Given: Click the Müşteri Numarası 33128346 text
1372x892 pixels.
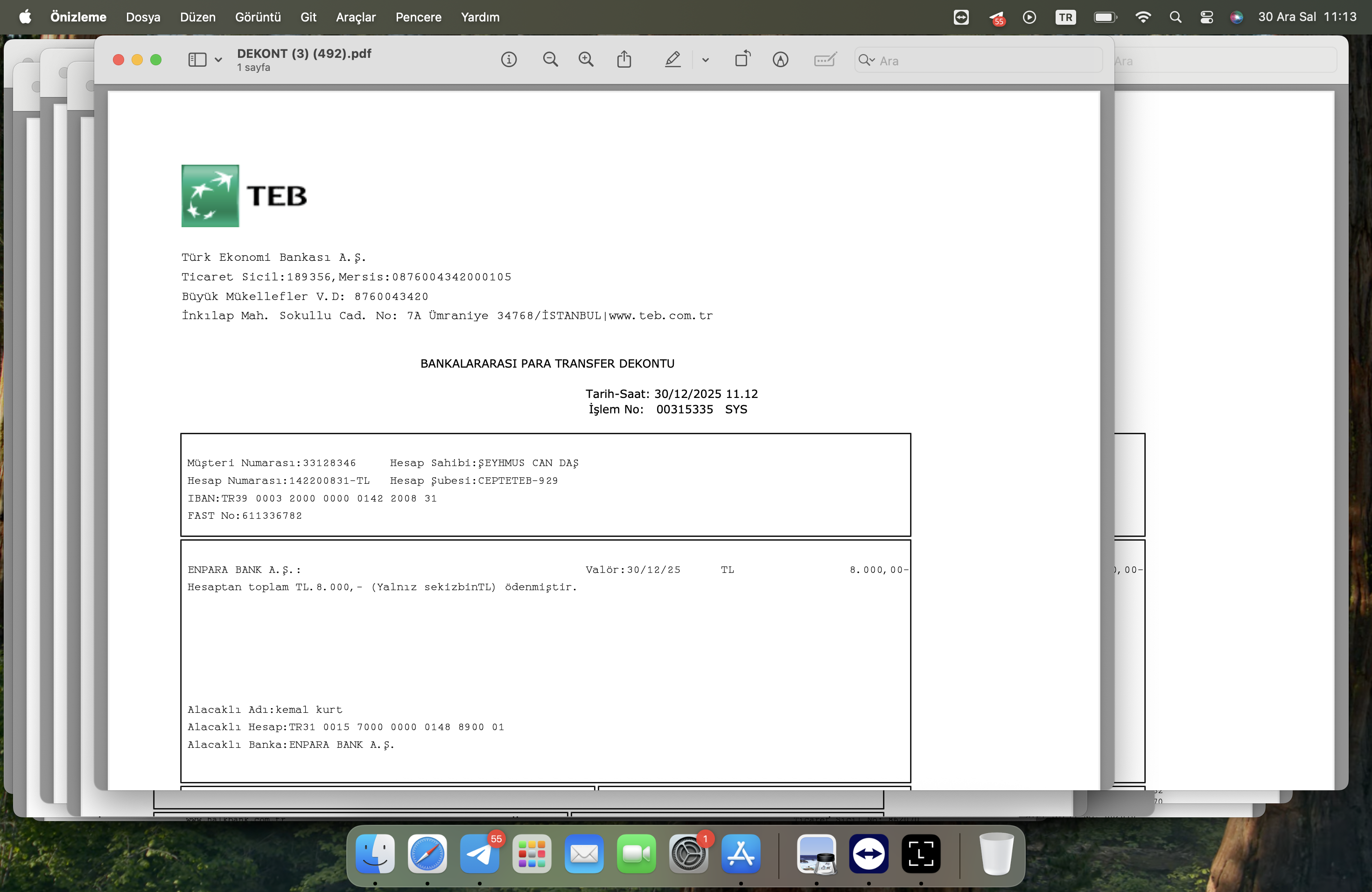Looking at the screenshot, I should (x=272, y=463).
